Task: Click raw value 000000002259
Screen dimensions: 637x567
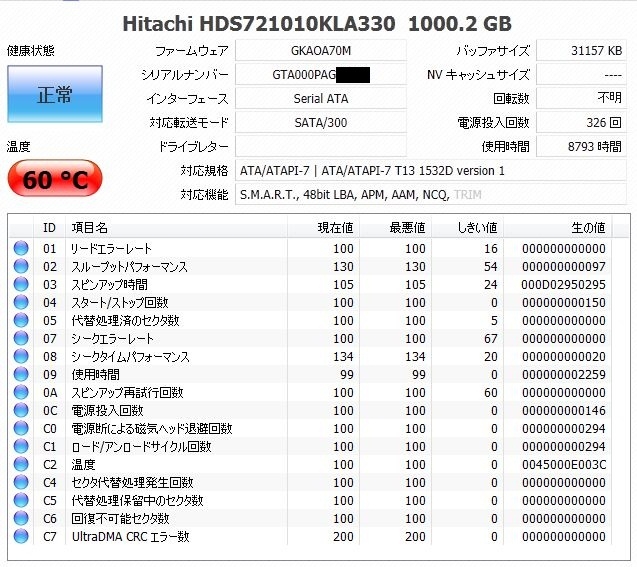Action: click(564, 374)
